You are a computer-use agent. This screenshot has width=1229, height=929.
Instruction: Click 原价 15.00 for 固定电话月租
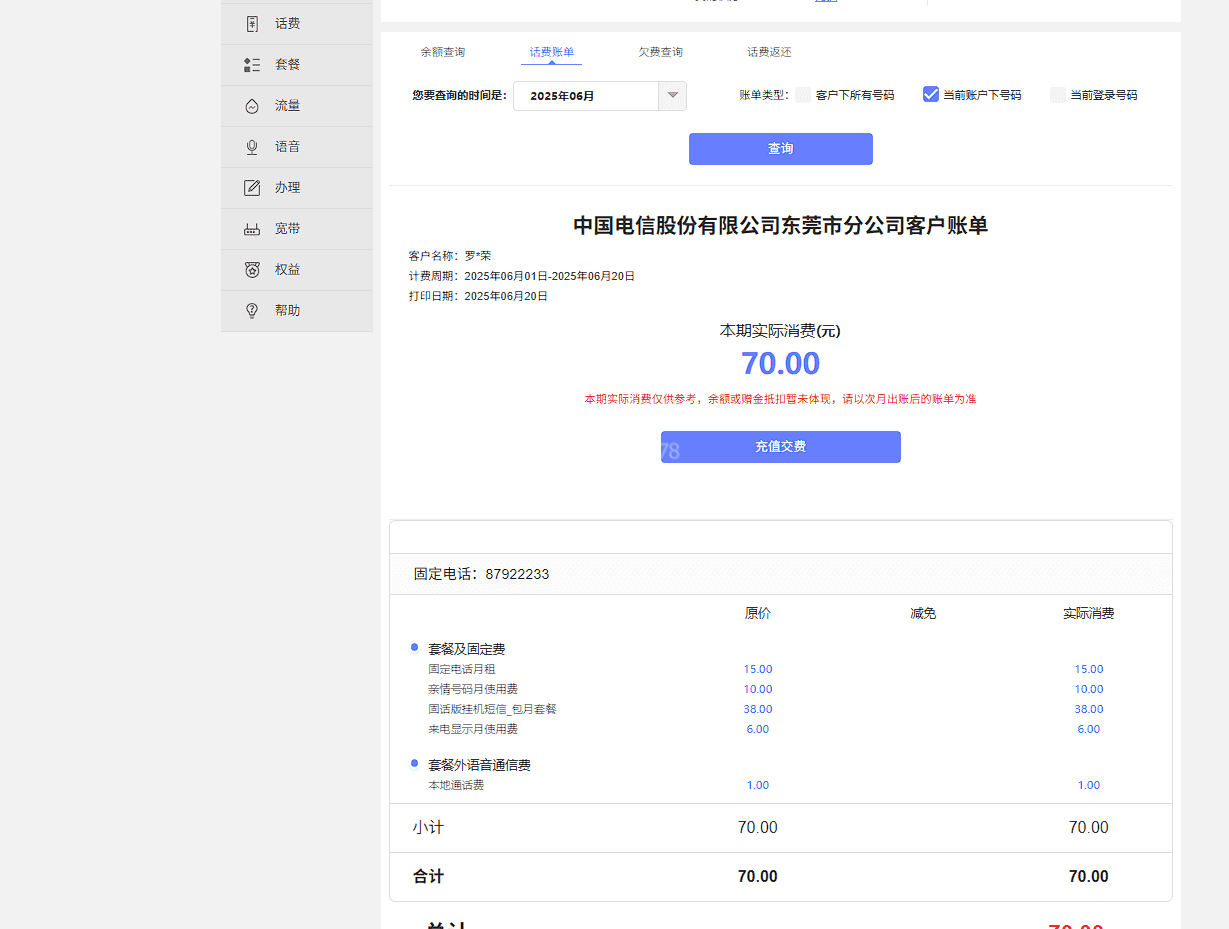(758, 669)
